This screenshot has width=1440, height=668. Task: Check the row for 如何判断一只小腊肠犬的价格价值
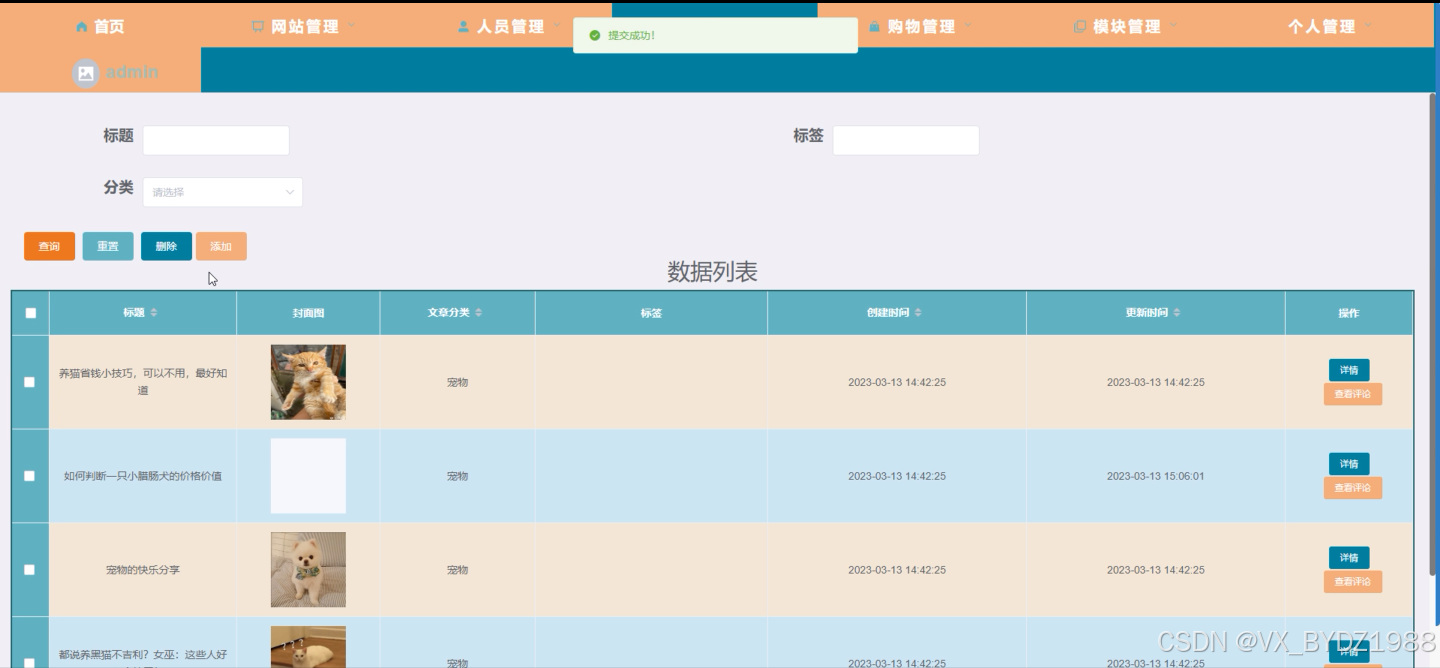[x=29, y=476]
